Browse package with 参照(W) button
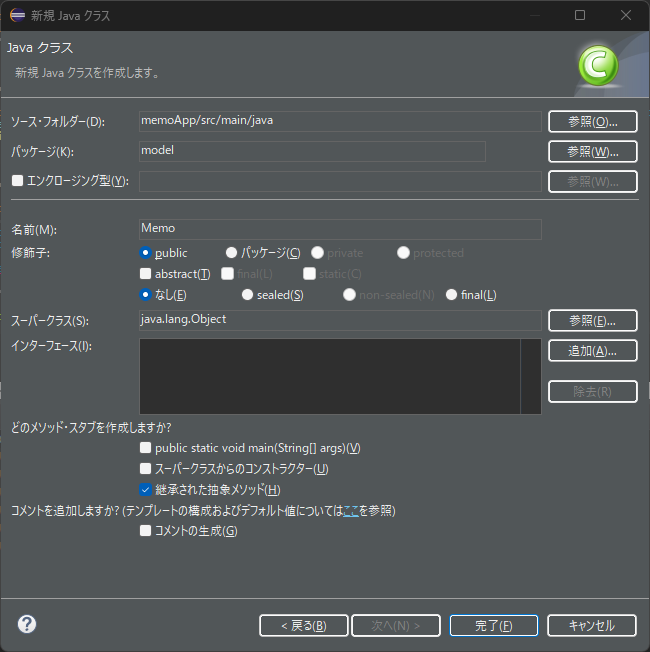 (x=593, y=151)
